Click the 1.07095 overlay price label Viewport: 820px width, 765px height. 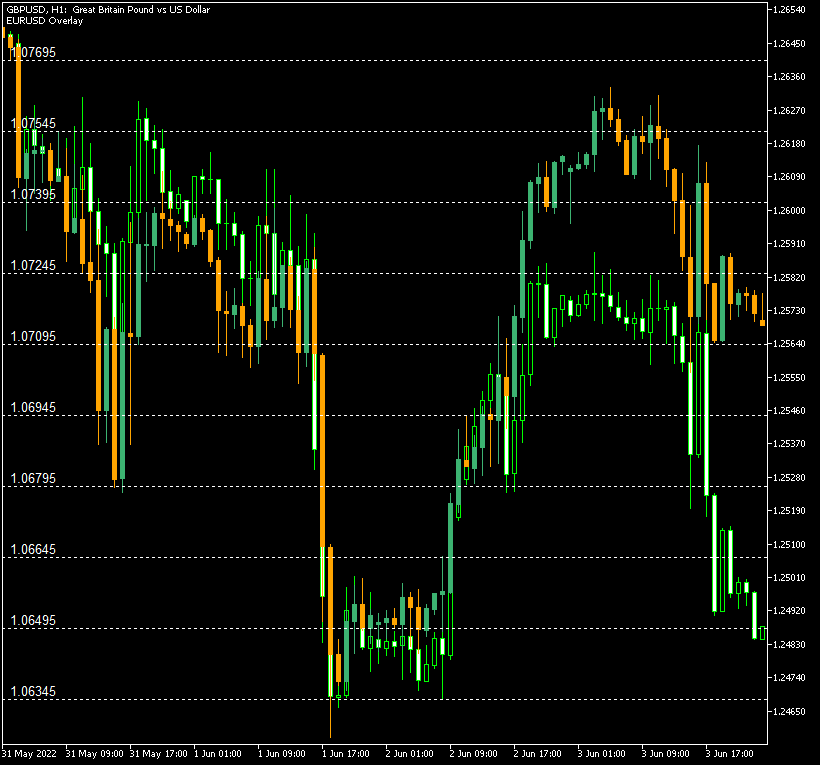[33, 337]
